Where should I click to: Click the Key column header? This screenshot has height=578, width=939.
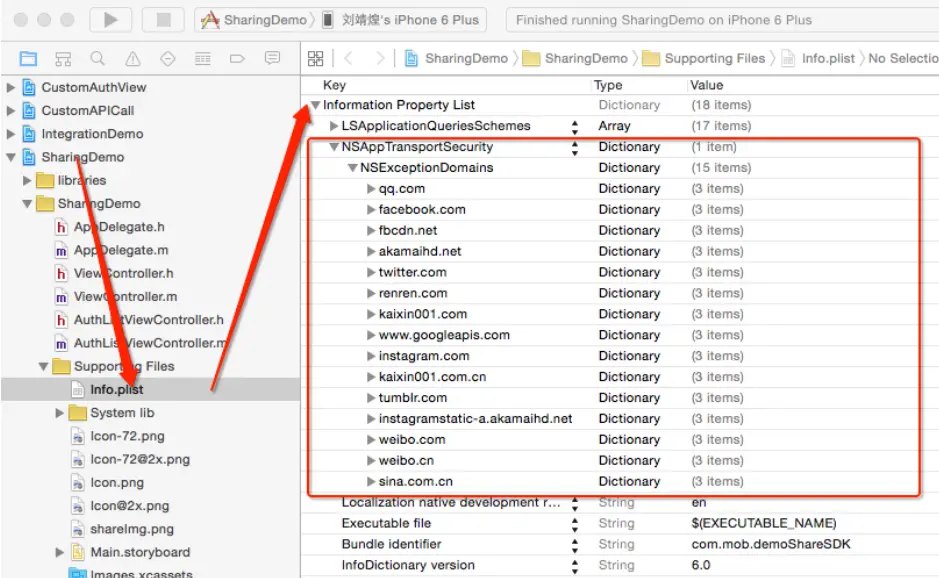click(x=335, y=85)
